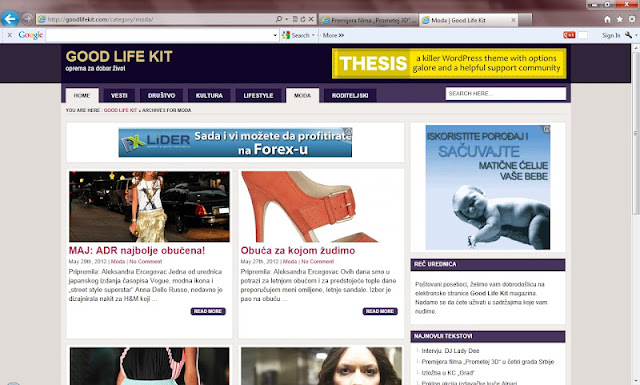Open the baby stem cells sidebar ad
The width and height of the screenshot is (640, 385).
click(488, 187)
